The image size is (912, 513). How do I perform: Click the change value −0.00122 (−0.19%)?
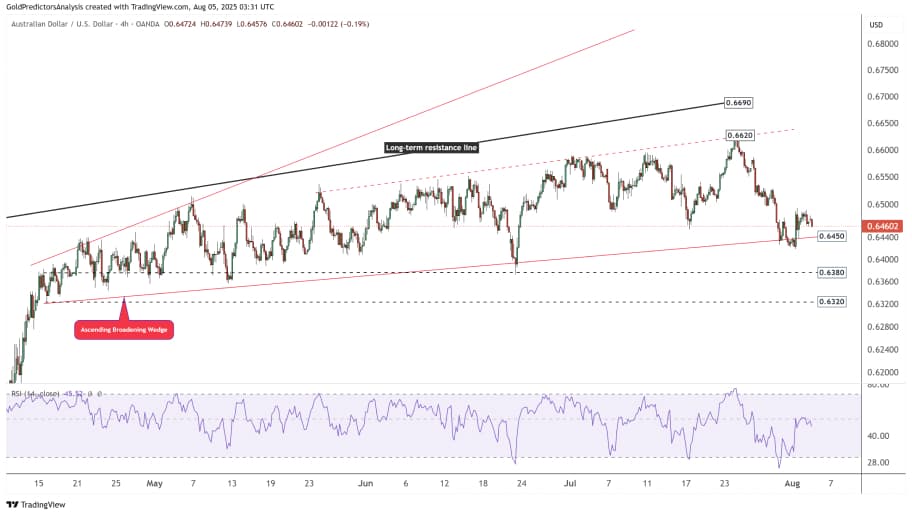coord(339,24)
